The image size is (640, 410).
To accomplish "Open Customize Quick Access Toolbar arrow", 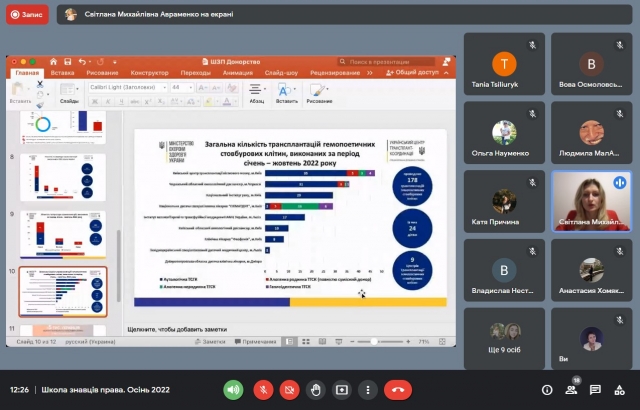I will (x=115, y=62).
